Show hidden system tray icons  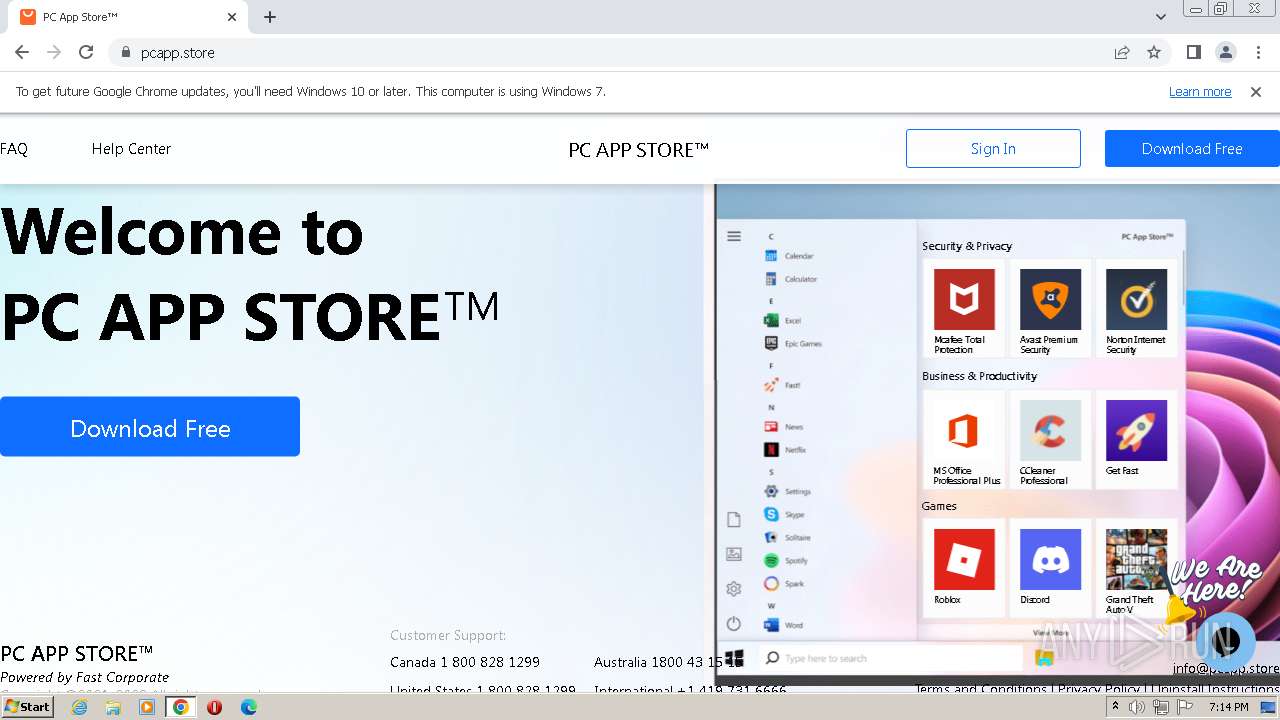click(x=1116, y=707)
